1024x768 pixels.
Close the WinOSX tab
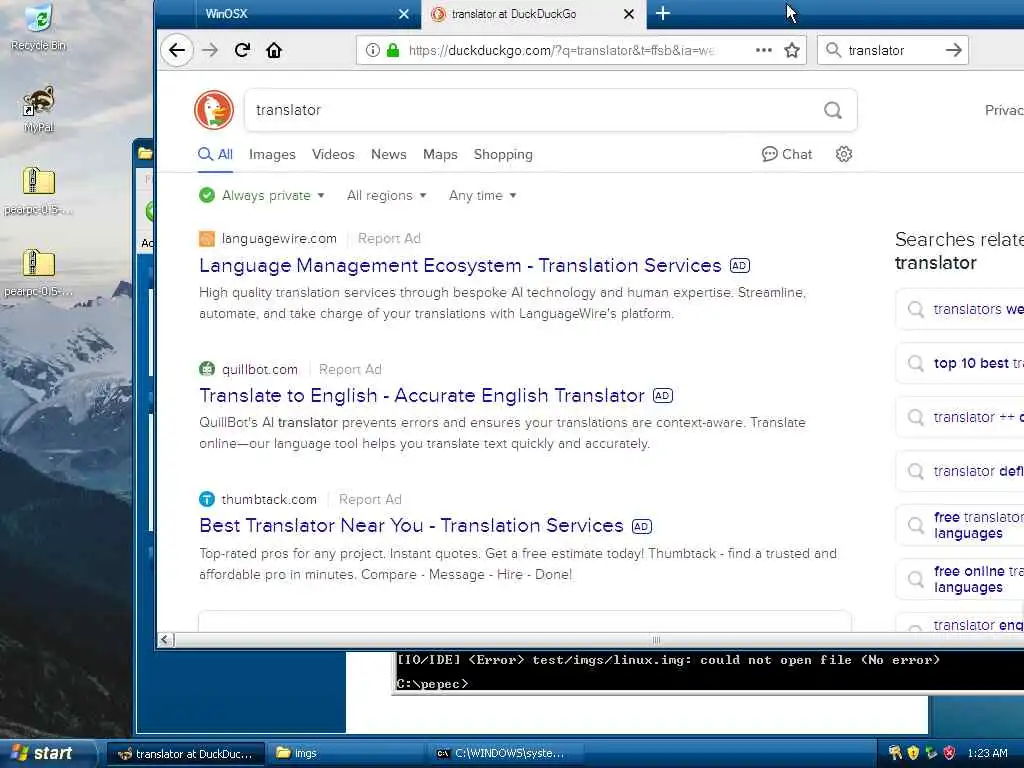pos(404,14)
